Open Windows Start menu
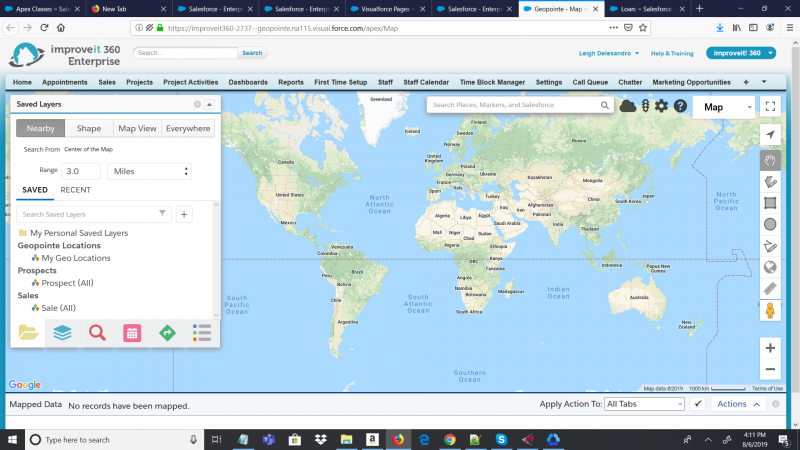Image resolution: width=800 pixels, height=450 pixels. (x=12, y=439)
